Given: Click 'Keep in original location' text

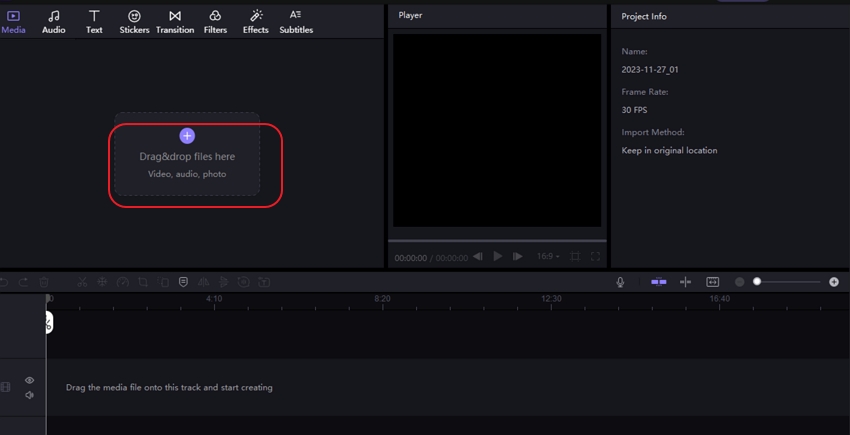Looking at the screenshot, I should [x=669, y=150].
